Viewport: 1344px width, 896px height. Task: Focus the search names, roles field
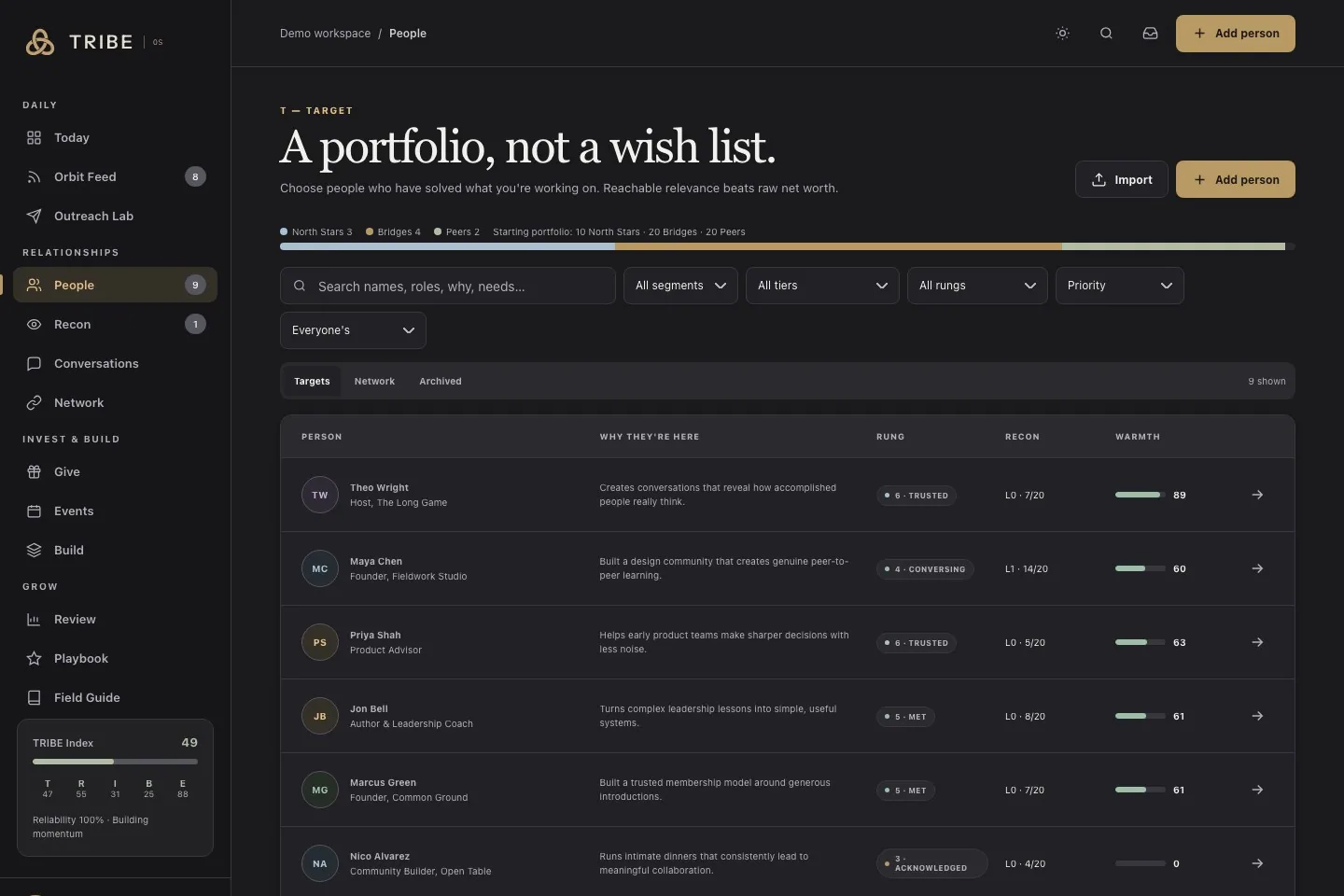pos(448,286)
